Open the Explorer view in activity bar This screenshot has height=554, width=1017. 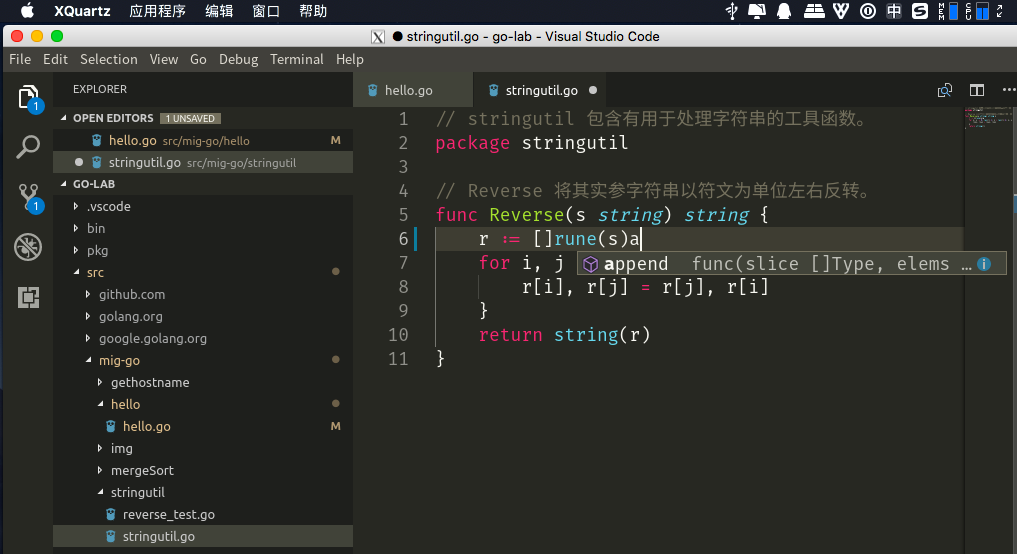pos(28,97)
